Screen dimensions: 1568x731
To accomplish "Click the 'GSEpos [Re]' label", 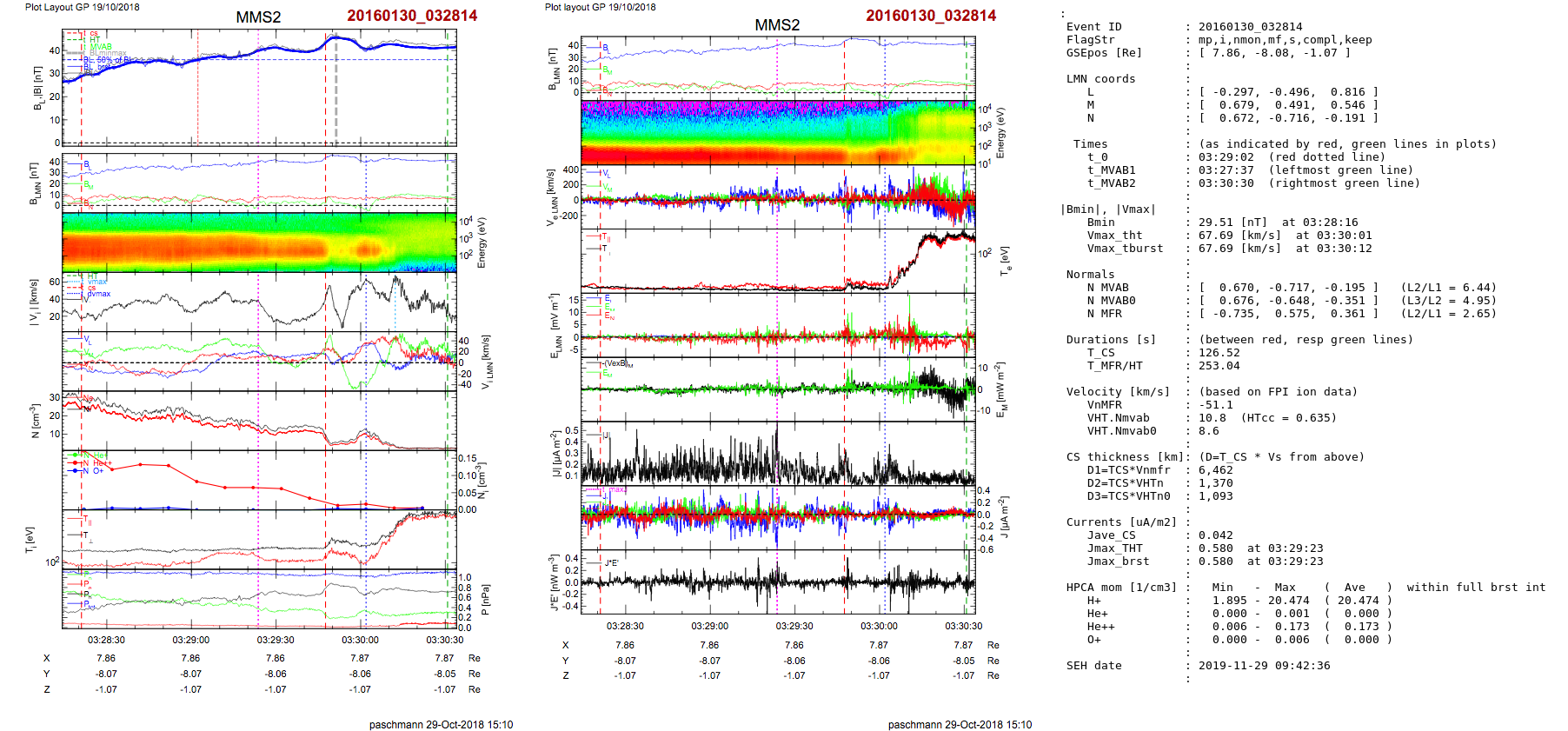I will pyautogui.click(x=1104, y=53).
